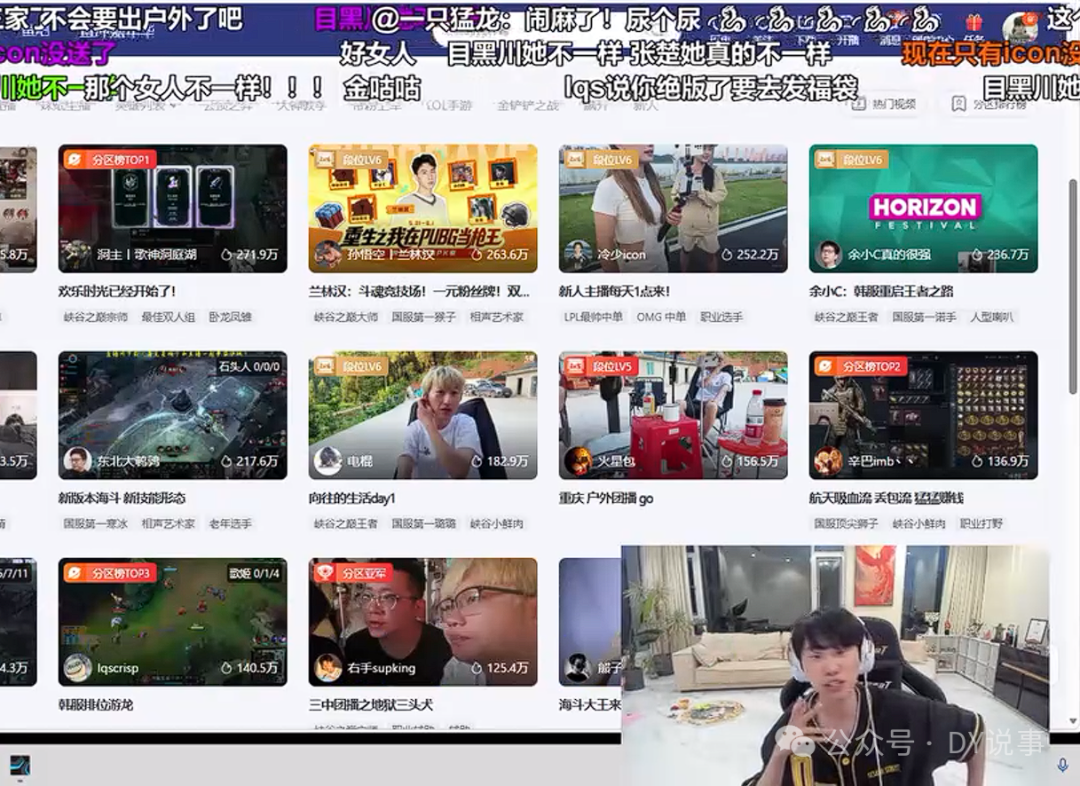Click lqscrisp streamer avatar

(x=77, y=668)
